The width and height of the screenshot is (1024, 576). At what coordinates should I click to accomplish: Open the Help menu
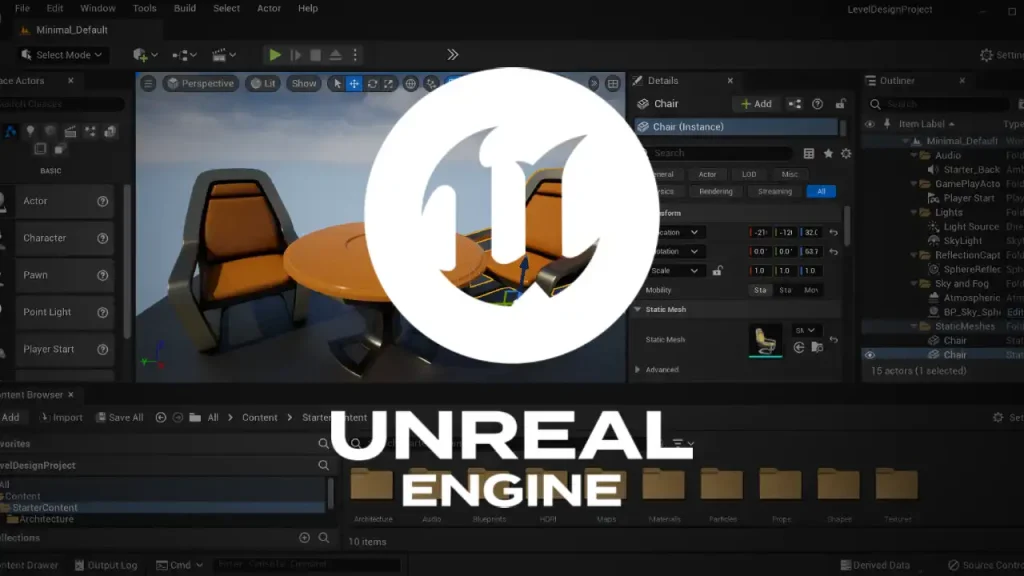click(308, 8)
